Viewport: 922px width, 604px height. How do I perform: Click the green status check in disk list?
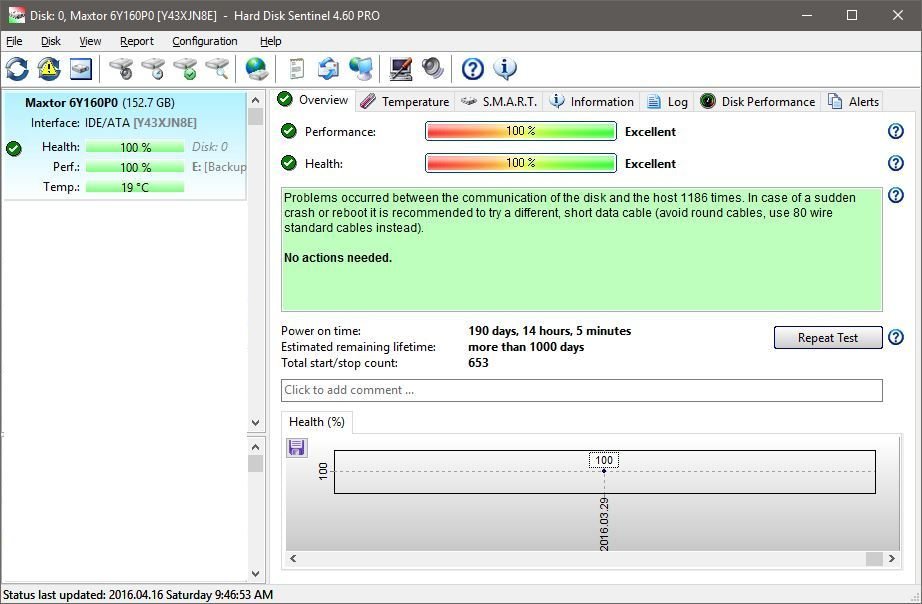coord(14,149)
